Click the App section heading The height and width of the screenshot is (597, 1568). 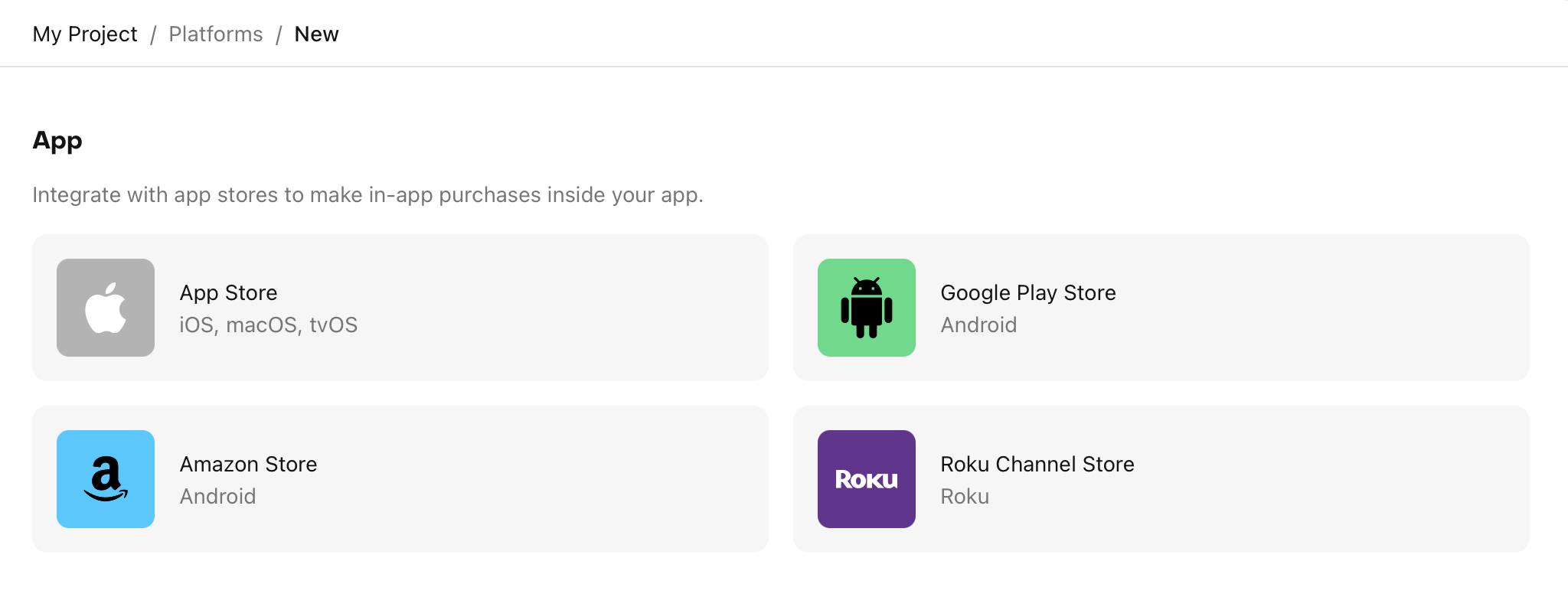point(57,142)
